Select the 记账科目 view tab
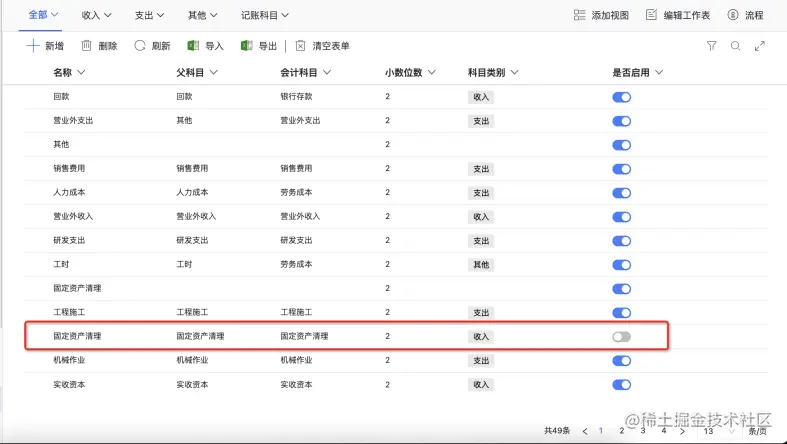Image resolution: width=787 pixels, height=444 pixels. click(265, 15)
